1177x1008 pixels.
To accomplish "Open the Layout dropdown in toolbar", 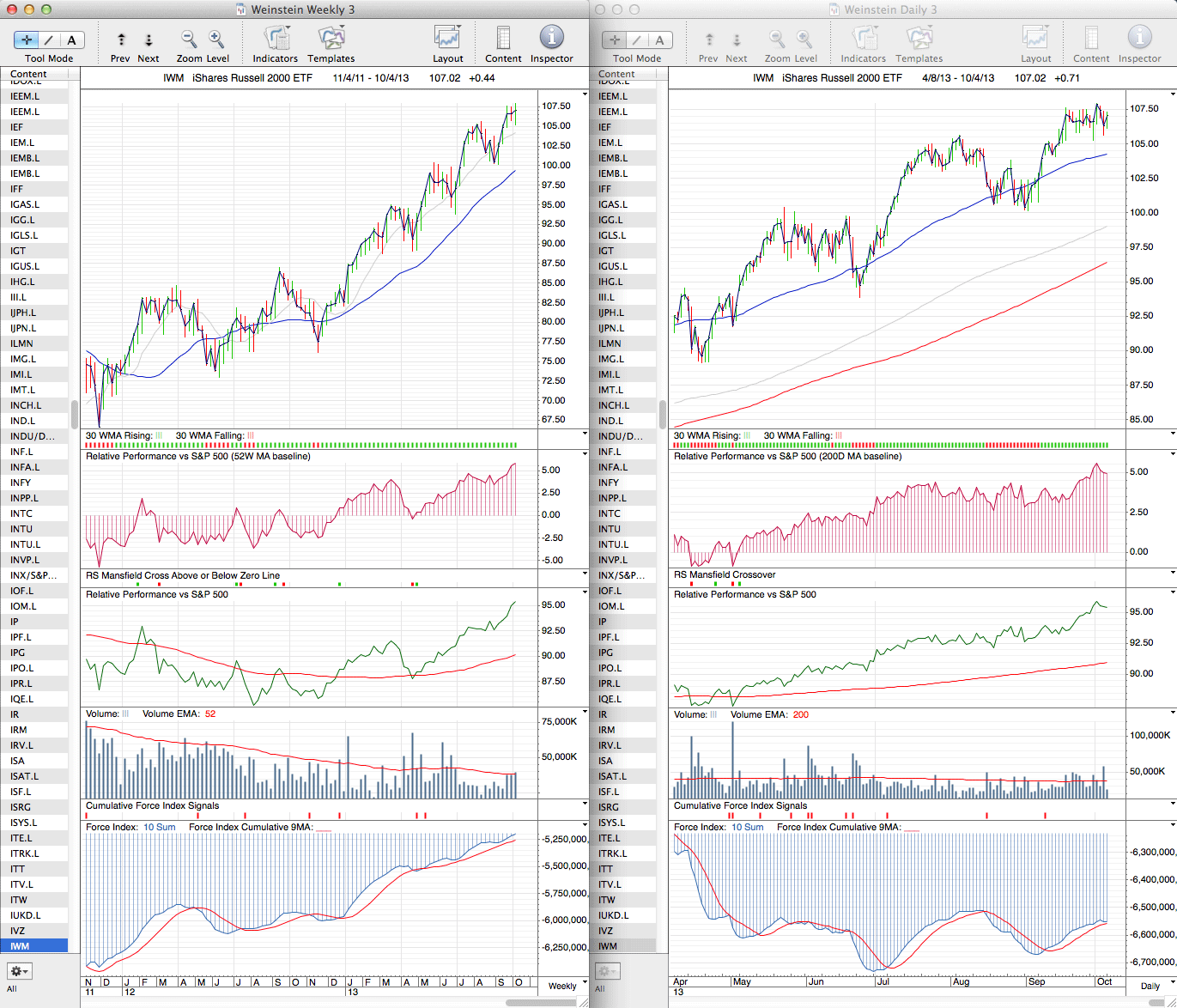I will (x=447, y=38).
